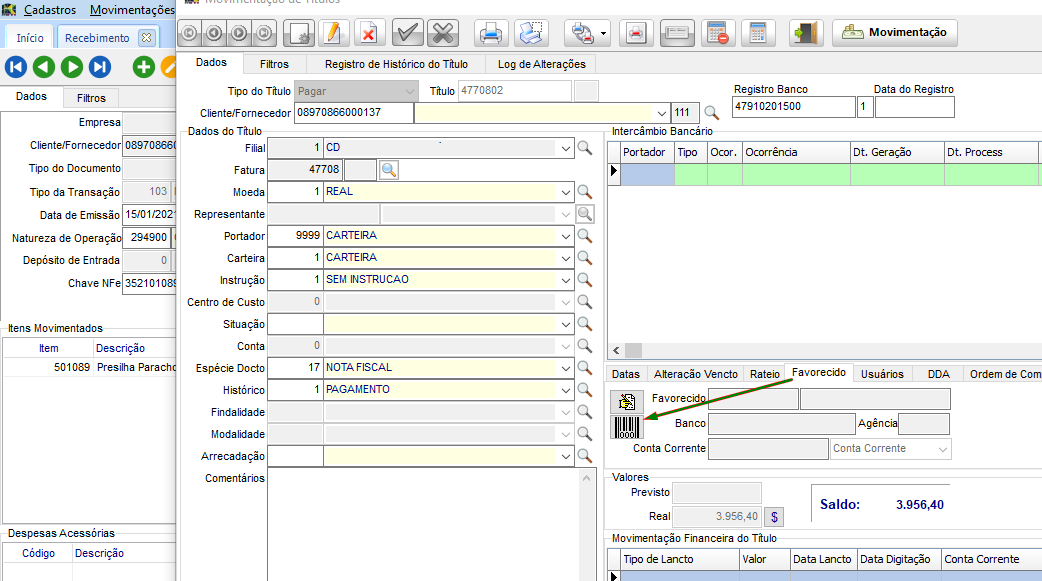
Task: Click the magnifier next to Portador field
Action: 585,236
